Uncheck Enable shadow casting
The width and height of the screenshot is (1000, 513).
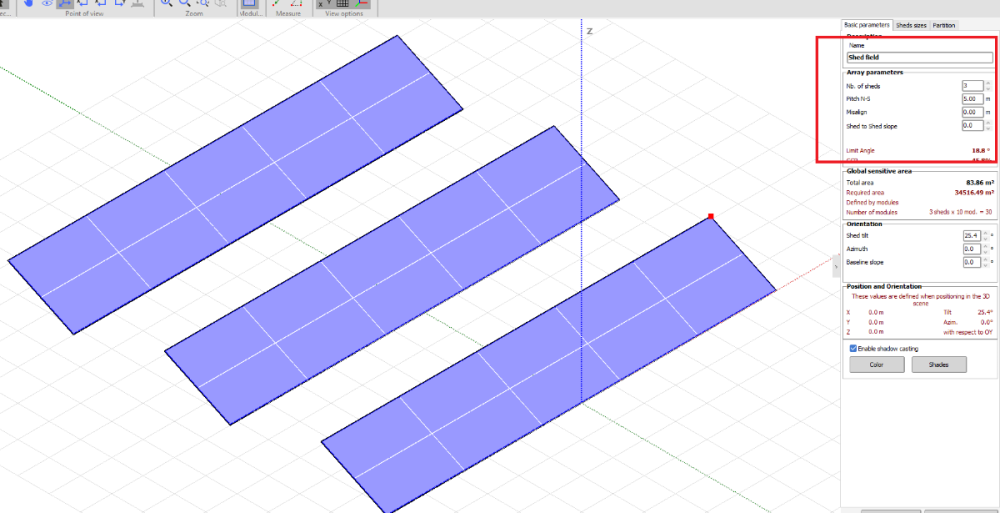click(852, 348)
